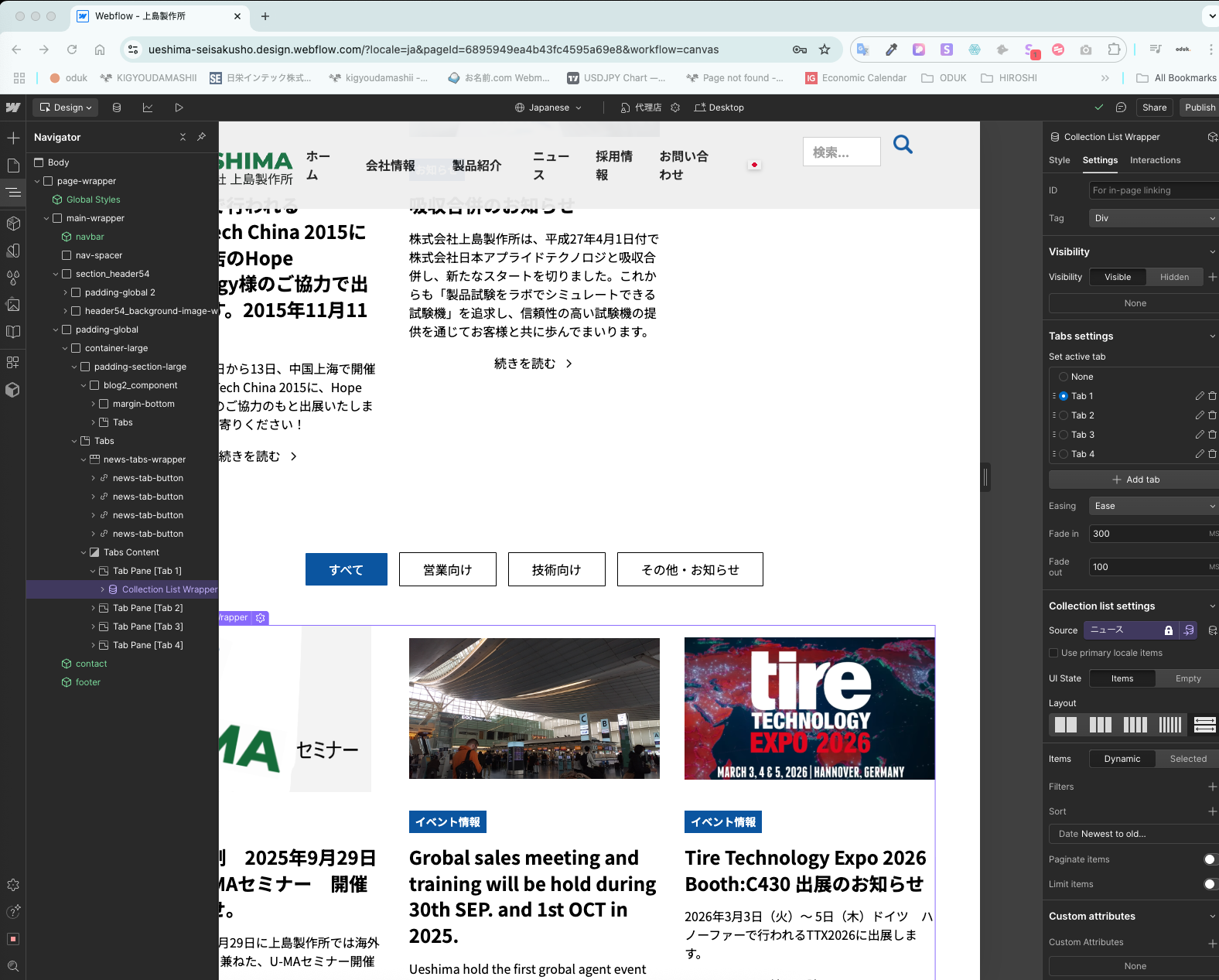
Task: Collapse the Tabs settings section
Action: [1212, 336]
